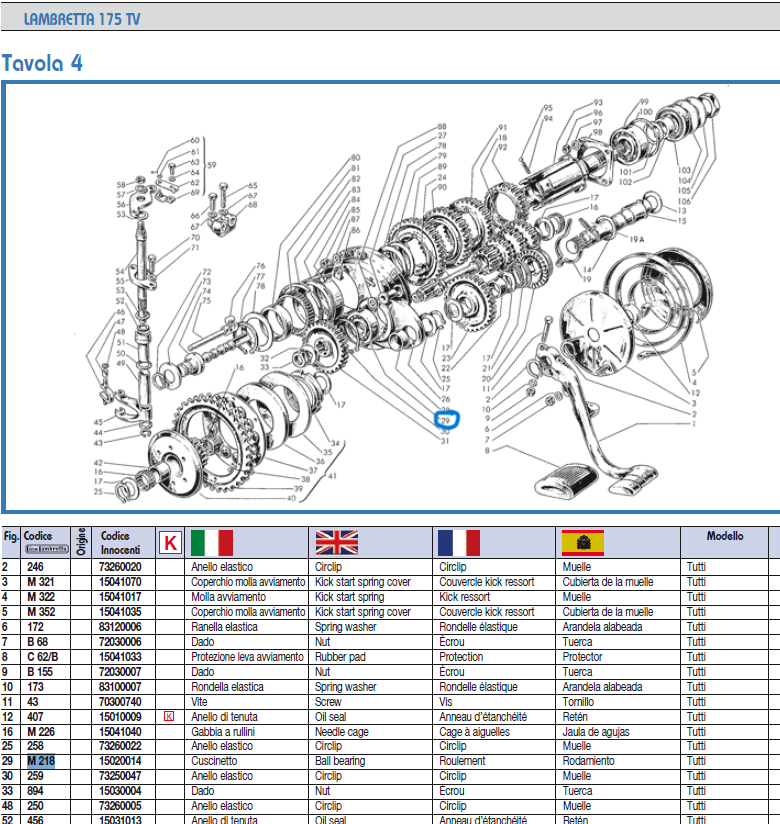Click Innocenti code 83120006

(120, 627)
